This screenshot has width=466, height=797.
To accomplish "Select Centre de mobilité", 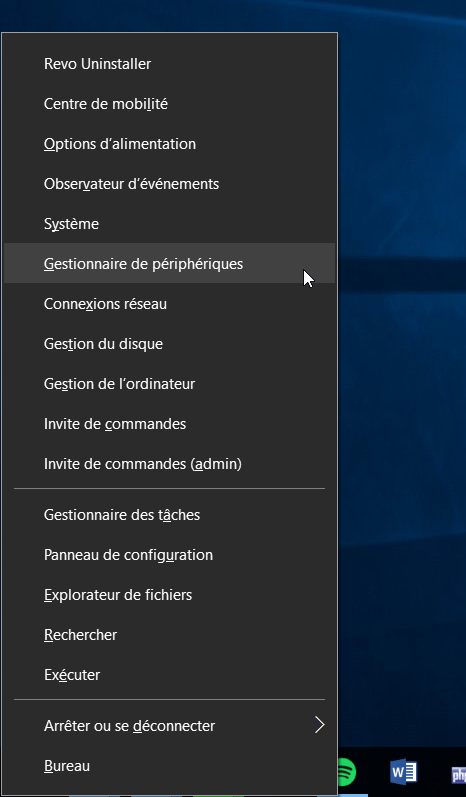I will pyautogui.click(x=169, y=104).
